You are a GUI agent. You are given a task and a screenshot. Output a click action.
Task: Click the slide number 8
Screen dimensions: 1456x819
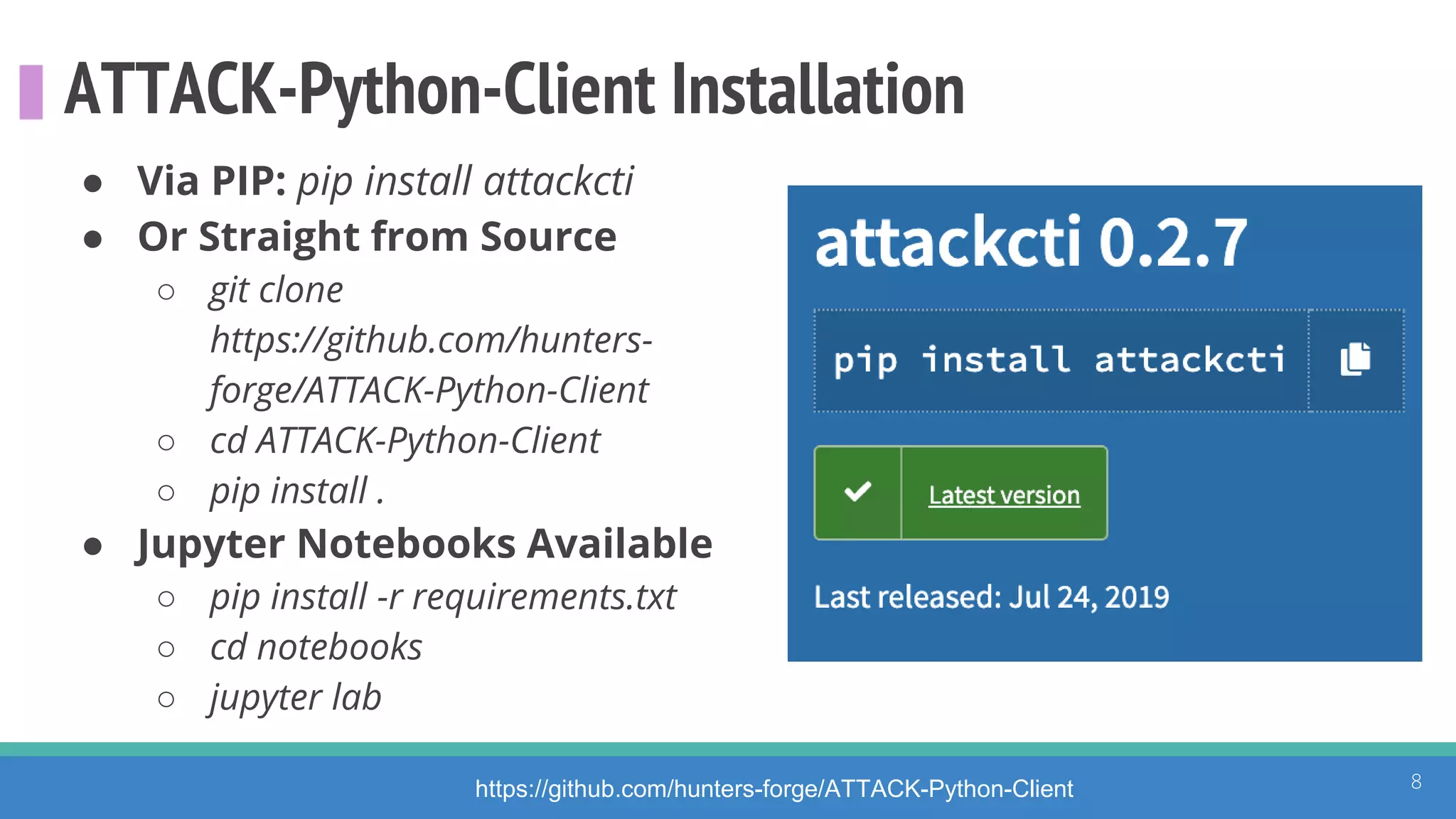click(x=1416, y=782)
